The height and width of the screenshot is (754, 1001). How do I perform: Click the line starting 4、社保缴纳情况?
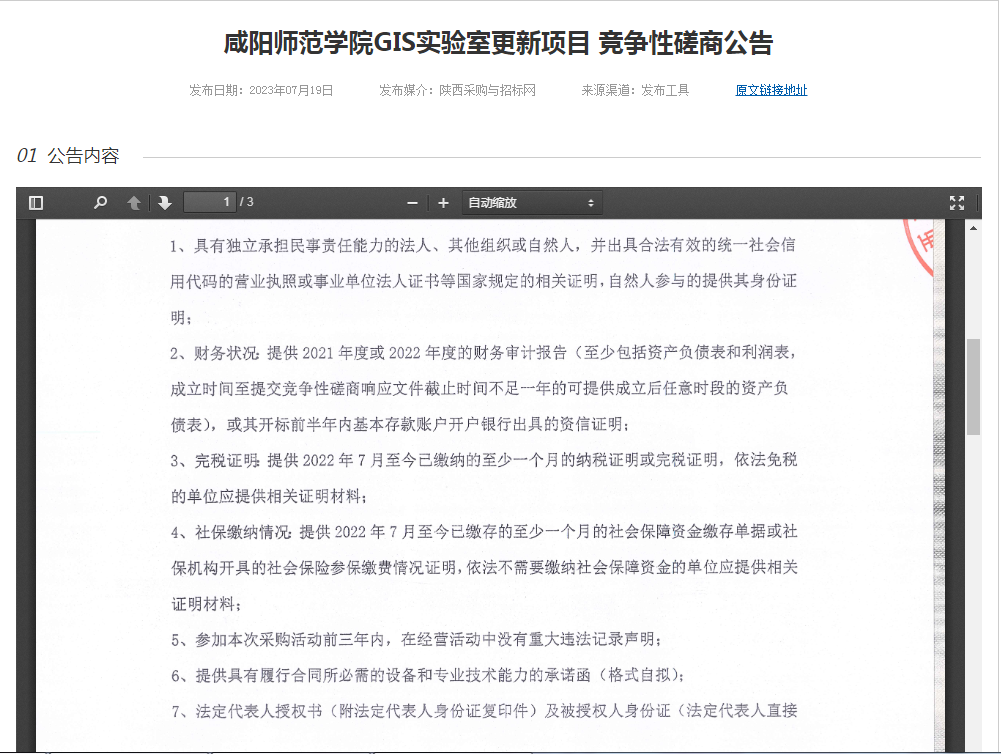click(x=484, y=531)
